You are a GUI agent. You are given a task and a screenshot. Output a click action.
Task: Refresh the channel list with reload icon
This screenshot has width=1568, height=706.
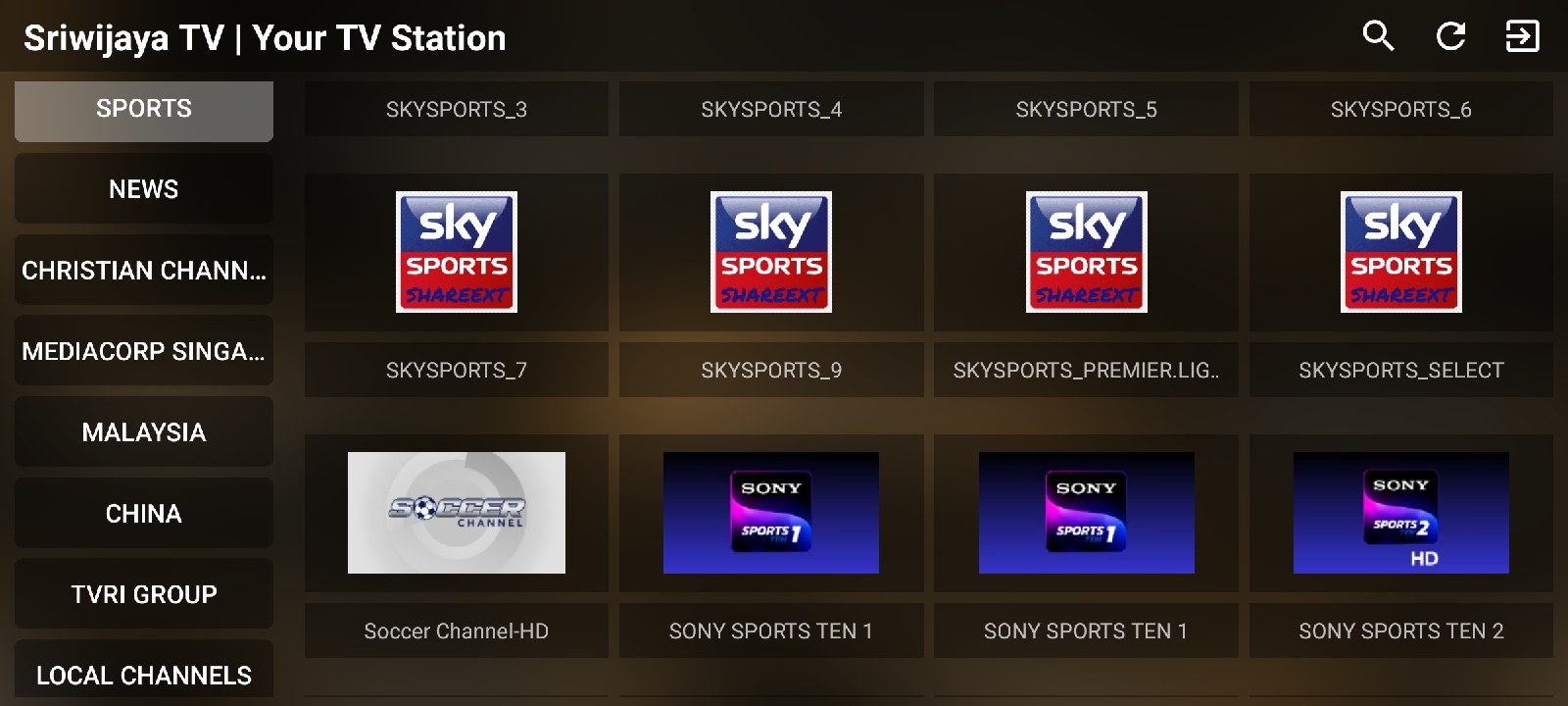coord(1450,36)
